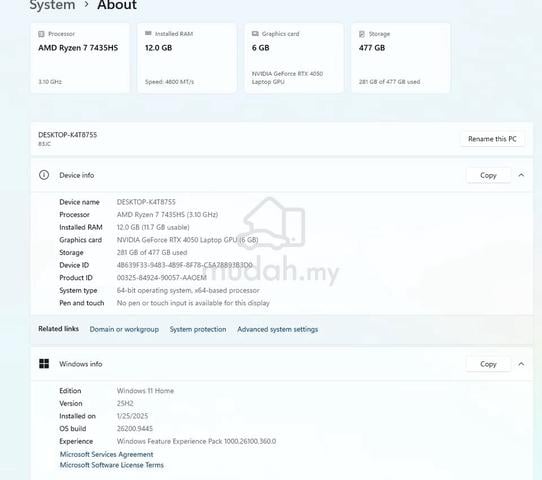Click the Processor chip icon
Image resolution: width=542 pixels, height=480 pixels.
pos(41,34)
